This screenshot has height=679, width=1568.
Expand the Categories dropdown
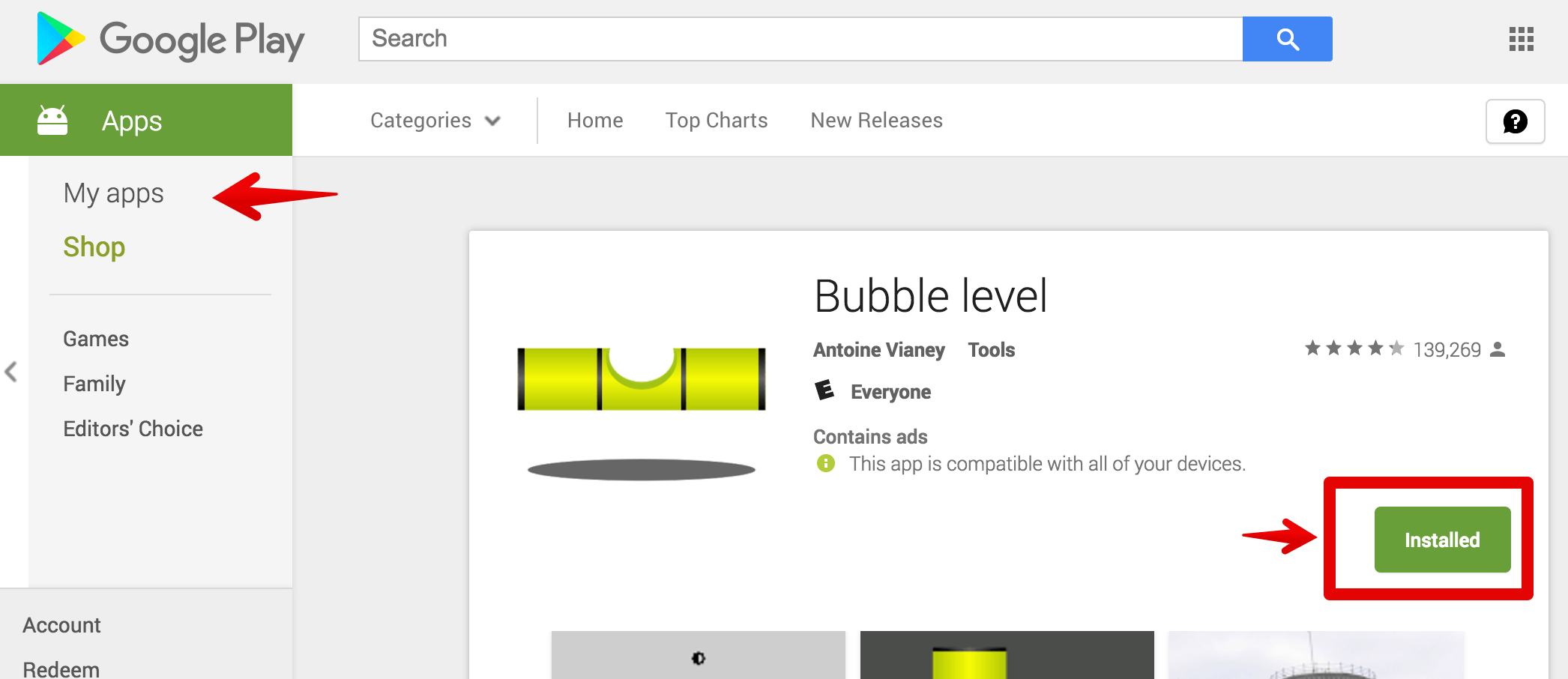(x=435, y=121)
